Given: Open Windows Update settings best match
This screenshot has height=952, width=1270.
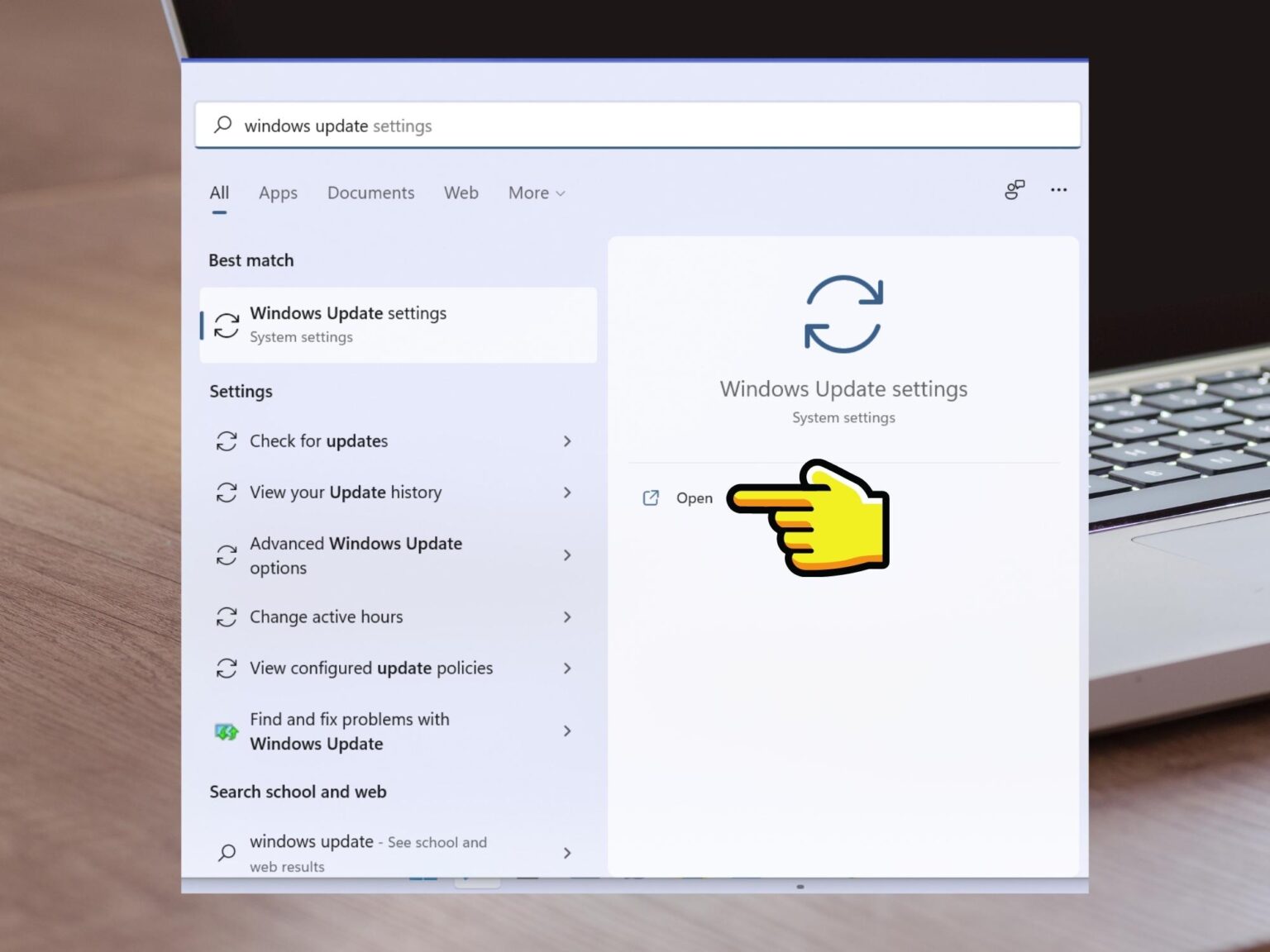Looking at the screenshot, I should (x=399, y=325).
